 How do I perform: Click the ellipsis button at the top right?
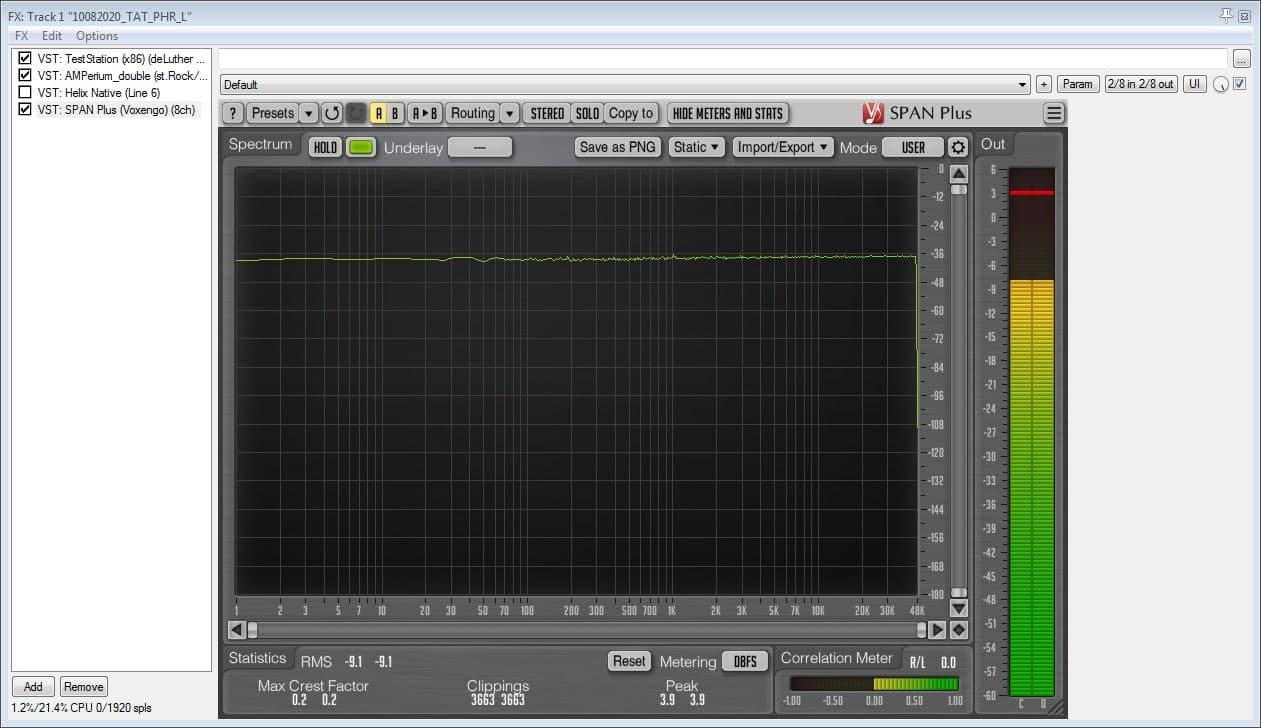(x=1241, y=59)
